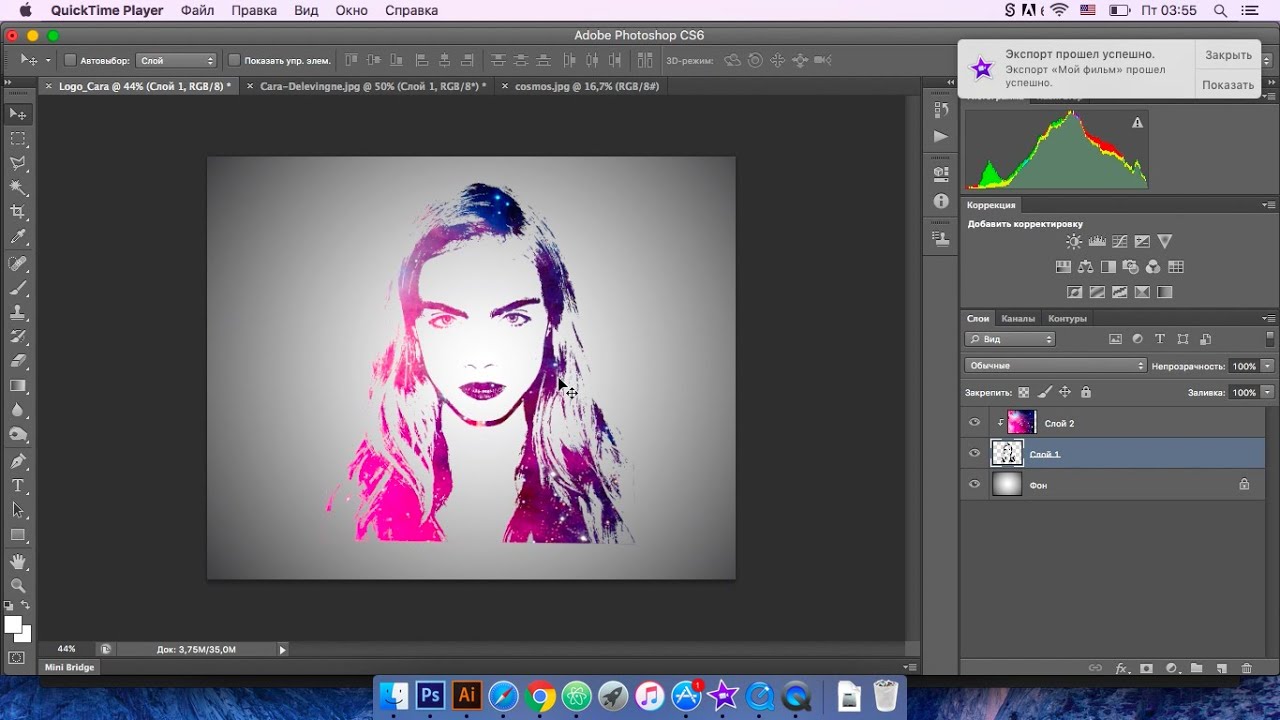Open the Коррекция panel options menu

click(1268, 205)
